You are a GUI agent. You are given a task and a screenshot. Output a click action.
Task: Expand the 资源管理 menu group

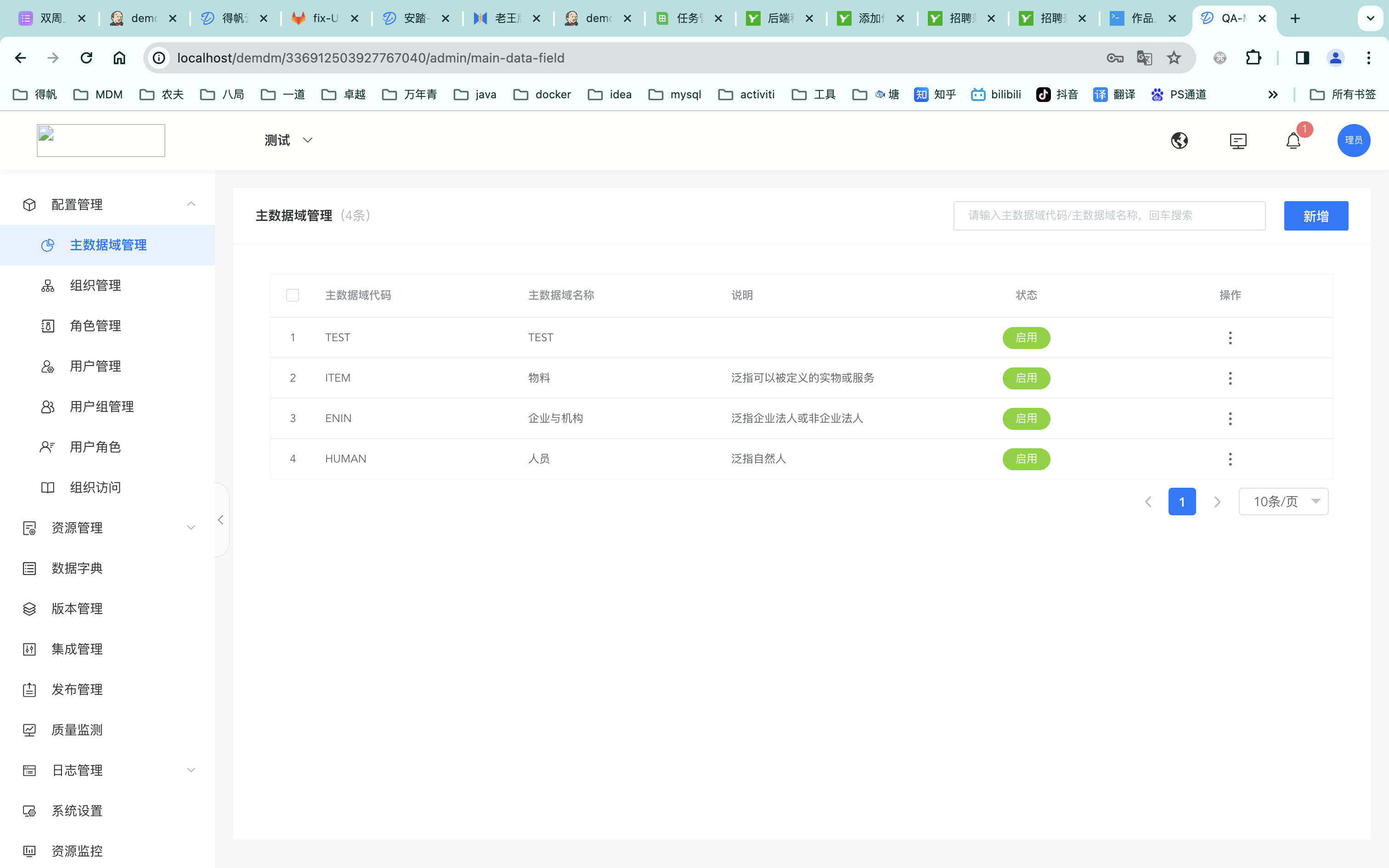[107, 528]
